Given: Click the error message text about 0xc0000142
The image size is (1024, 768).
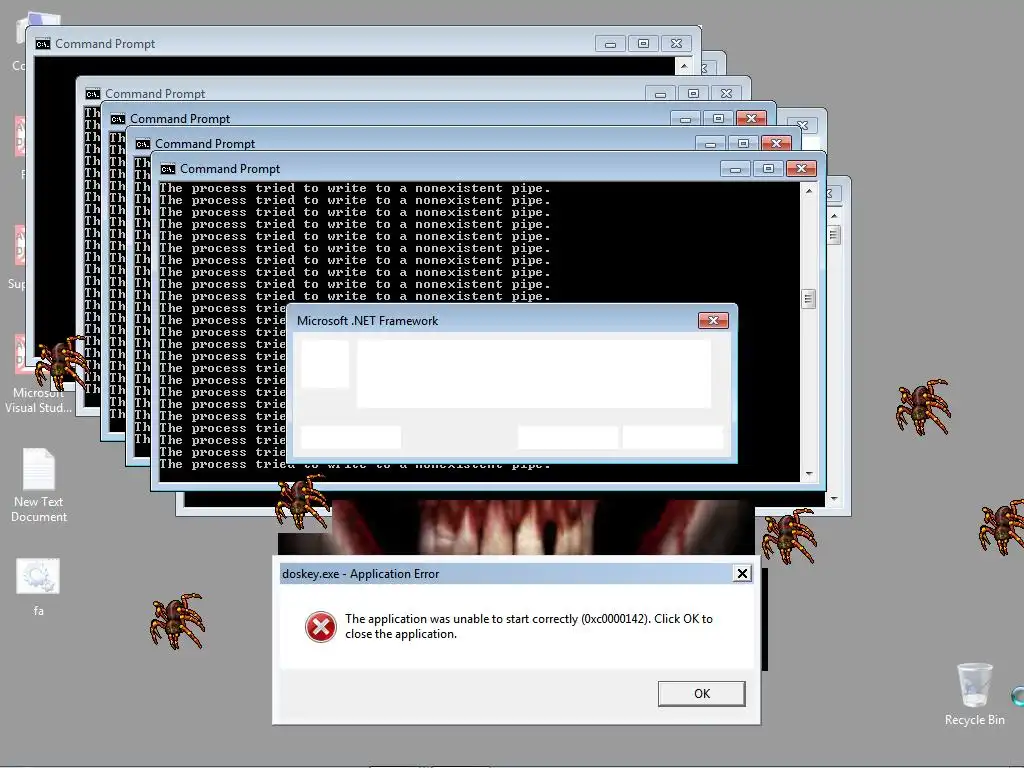Looking at the screenshot, I should coord(528,626).
